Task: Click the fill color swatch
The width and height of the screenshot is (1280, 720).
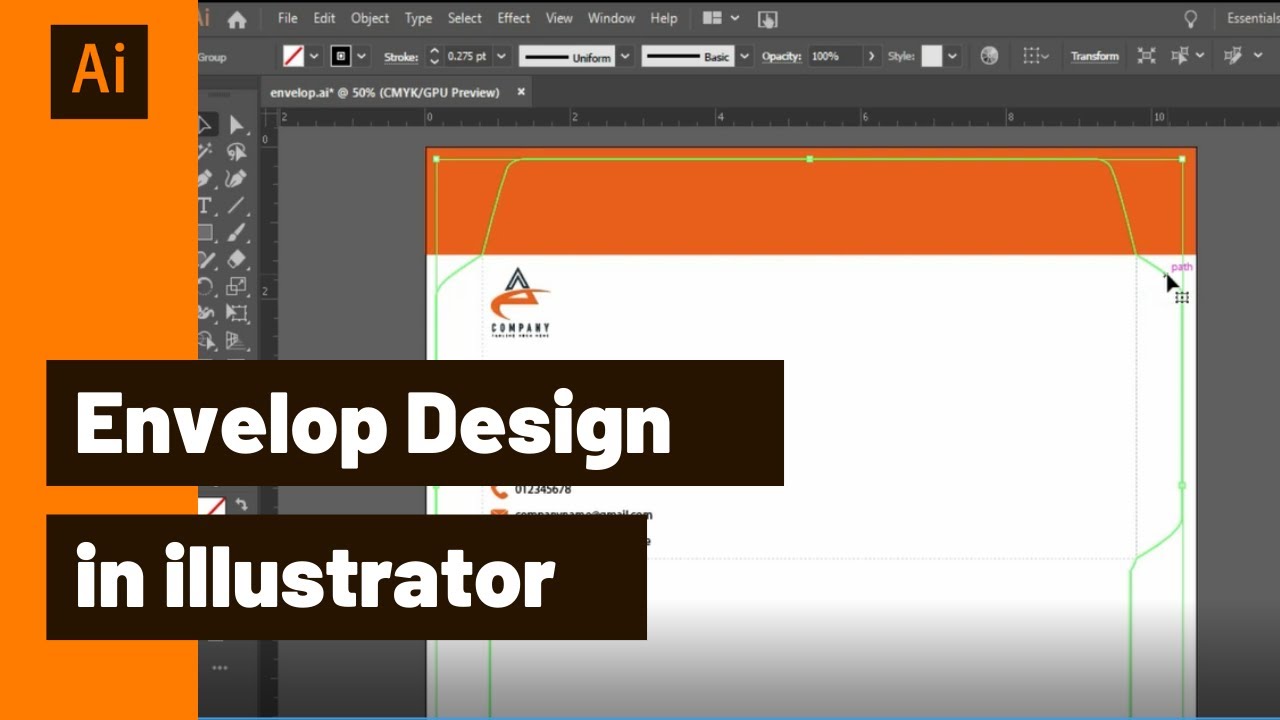Action: click(x=293, y=57)
